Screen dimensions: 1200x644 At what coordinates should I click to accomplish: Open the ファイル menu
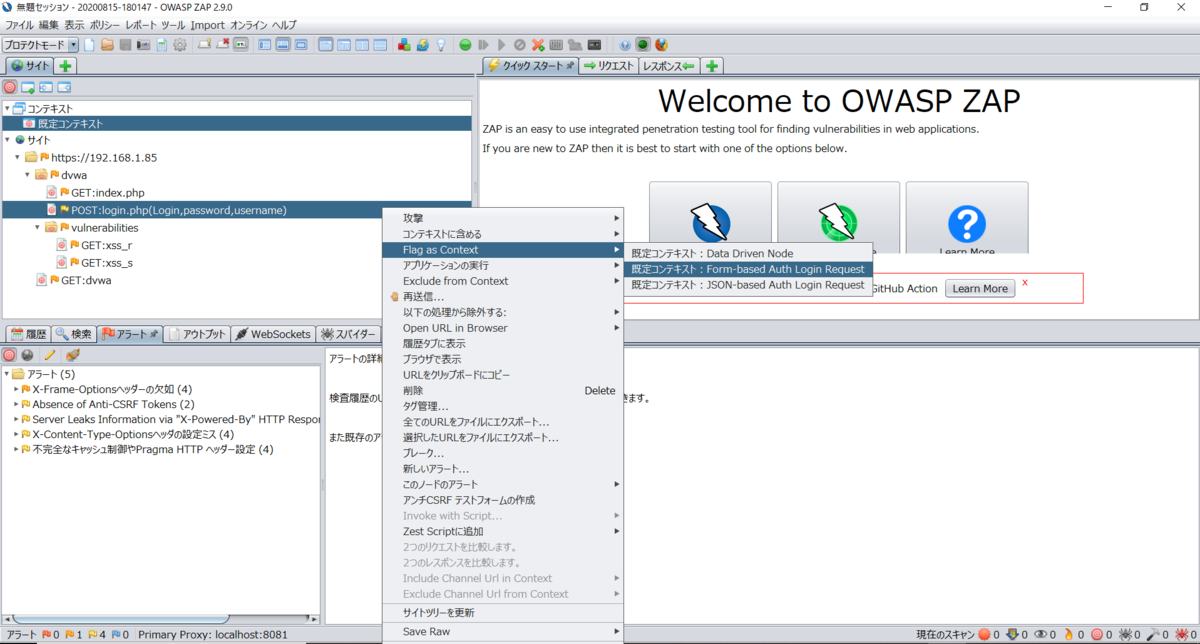tap(20, 24)
